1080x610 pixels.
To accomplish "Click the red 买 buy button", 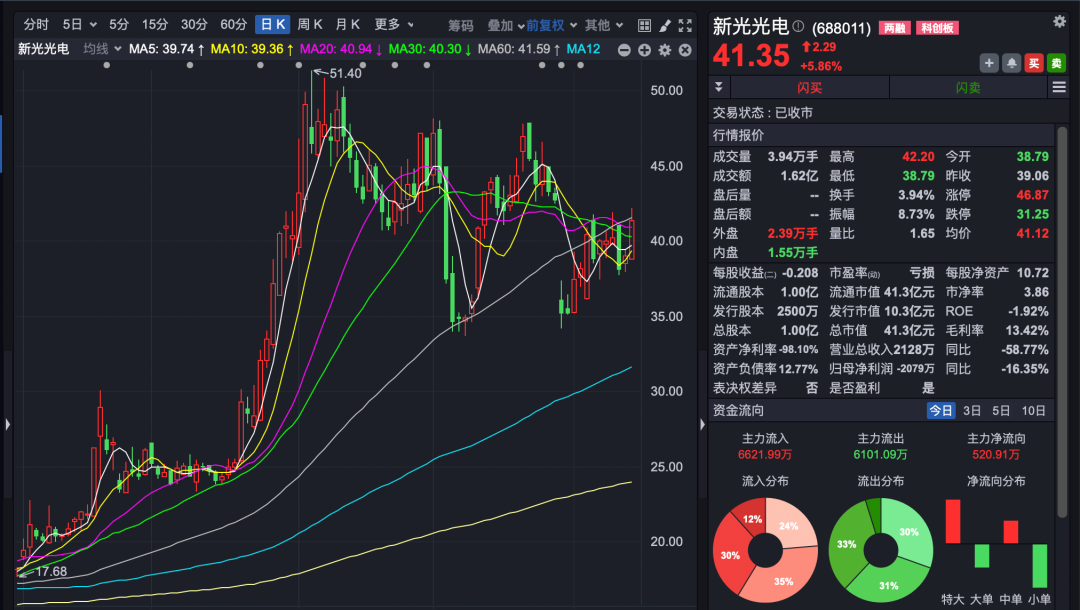I will [1034, 63].
